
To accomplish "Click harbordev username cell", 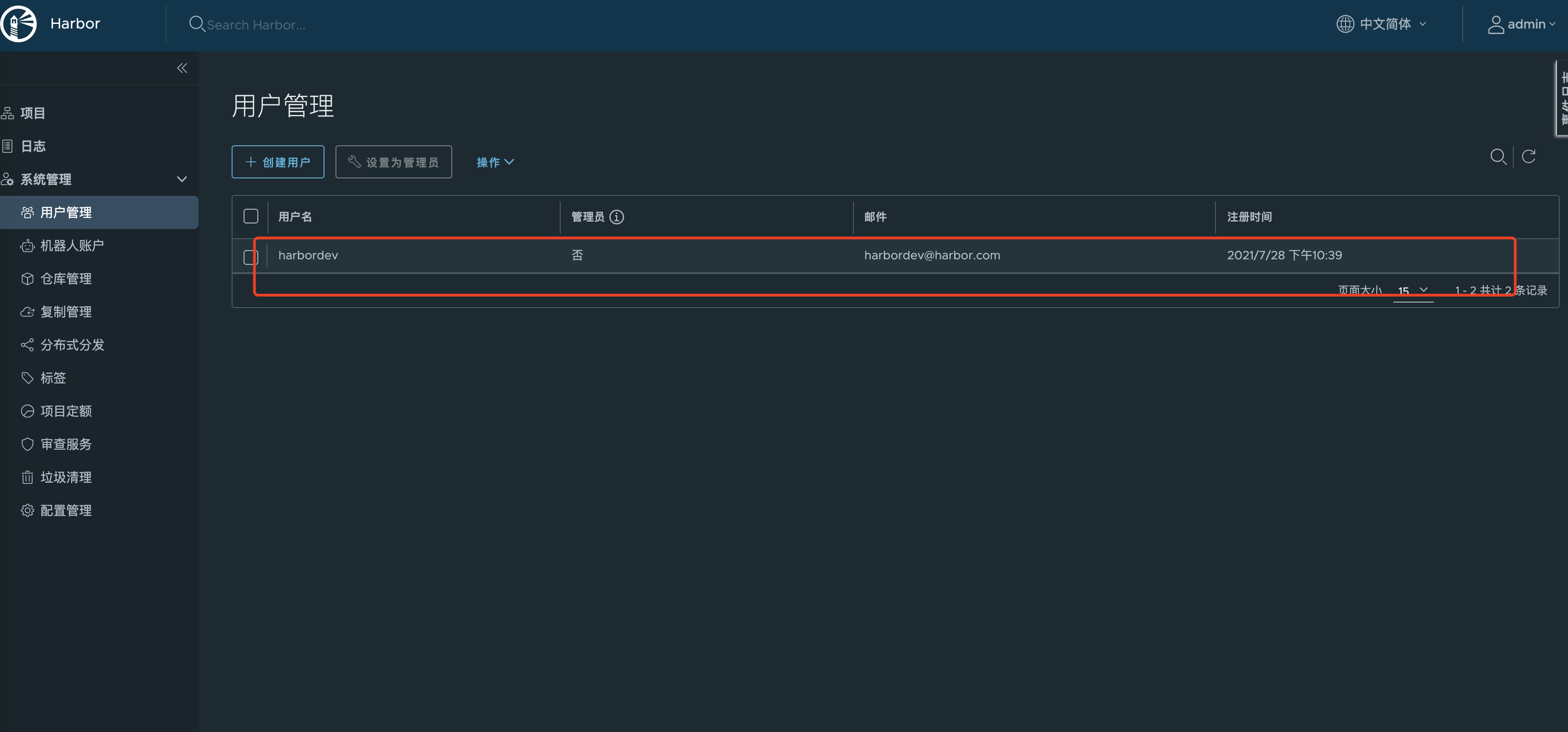I will click(x=308, y=255).
